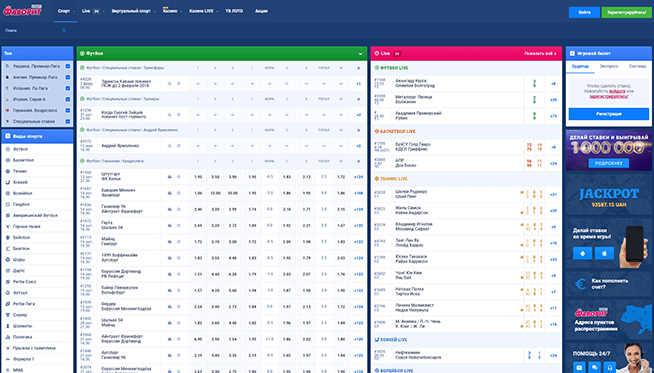Image resolution: width=654 pixels, height=373 pixels.
Task: Open statistics icon for Bavaria Munich match
Action: pos(169,193)
